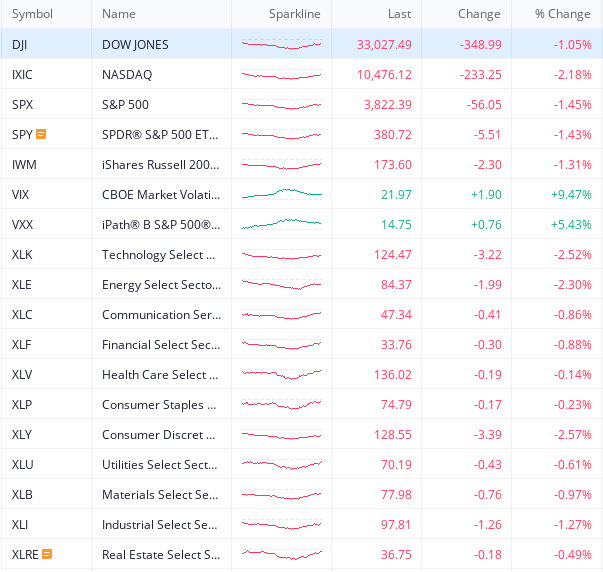Click the SPX symbol
The width and height of the screenshot is (603, 572).
click(22, 104)
